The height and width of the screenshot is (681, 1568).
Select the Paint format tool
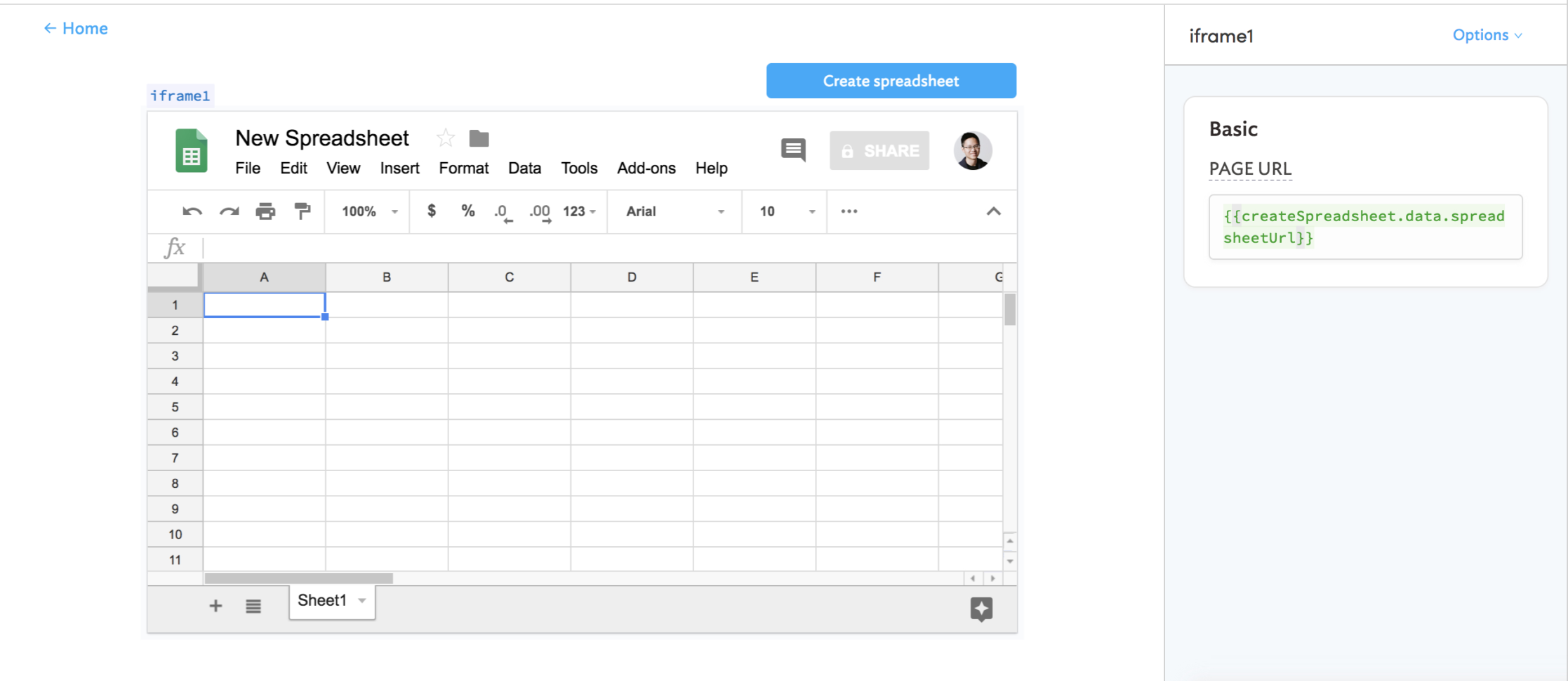click(x=303, y=211)
